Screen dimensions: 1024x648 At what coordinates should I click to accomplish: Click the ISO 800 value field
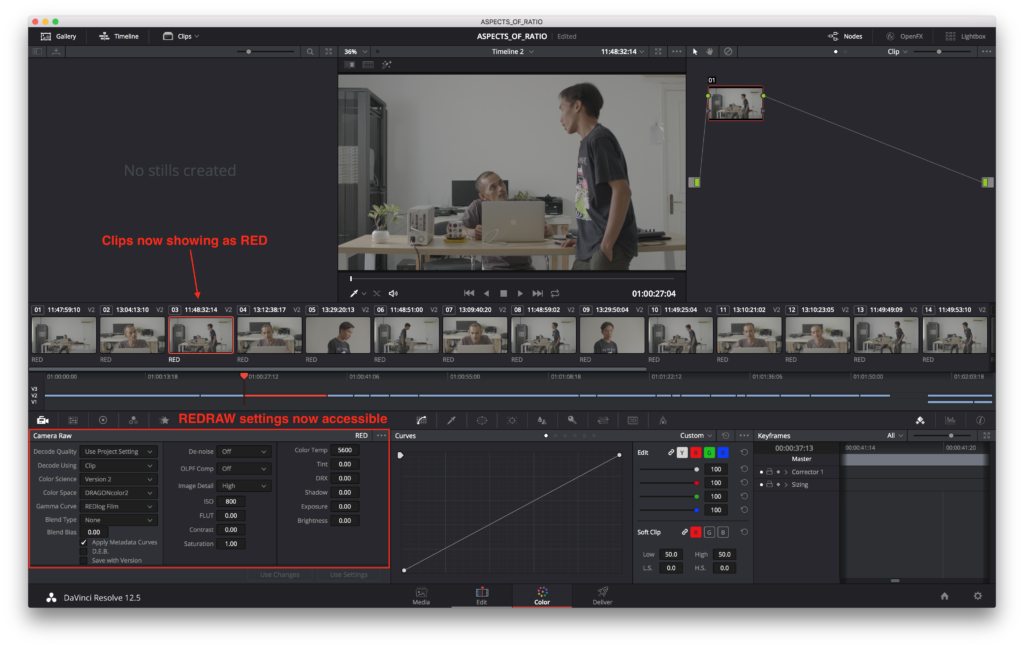click(x=231, y=502)
